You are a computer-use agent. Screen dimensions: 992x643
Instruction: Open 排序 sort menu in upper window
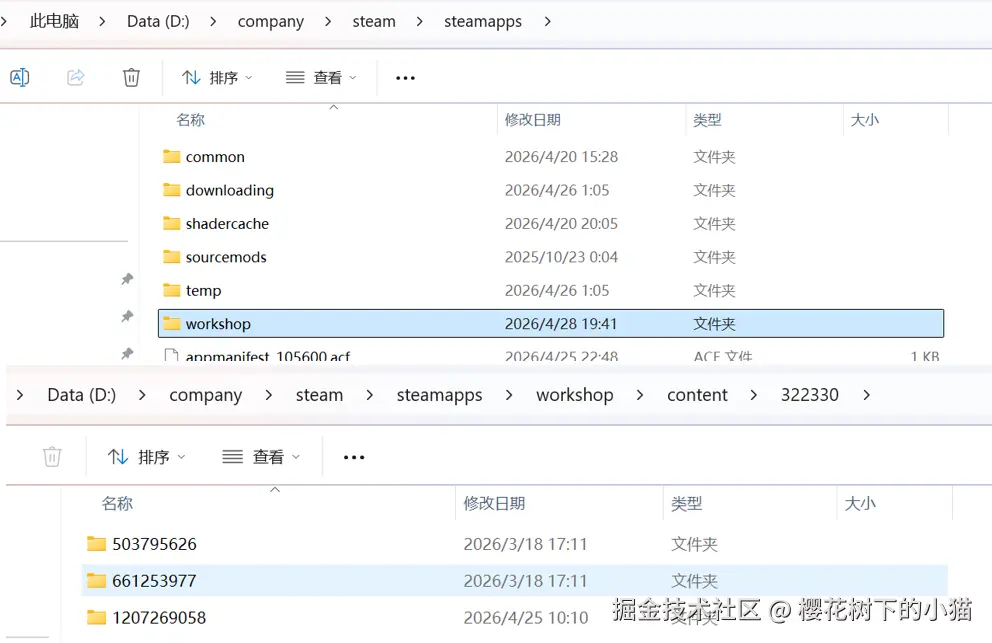click(x=217, y=77)
